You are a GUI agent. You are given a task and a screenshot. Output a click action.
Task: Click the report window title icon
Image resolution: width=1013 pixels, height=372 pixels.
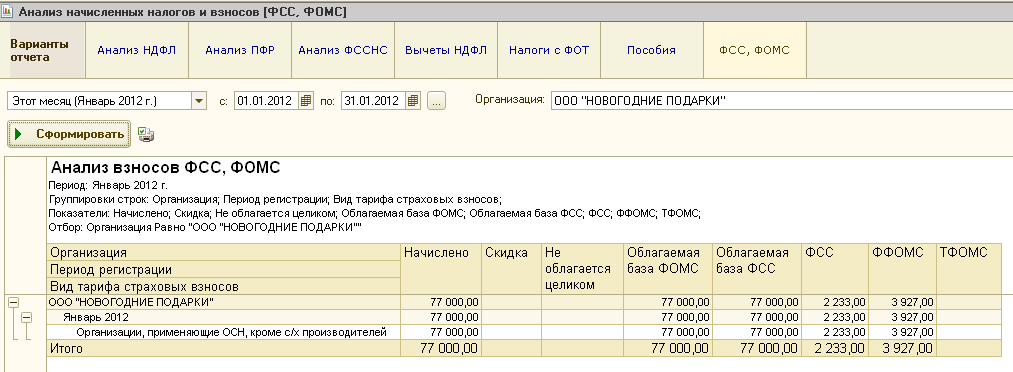pos(8,12)
